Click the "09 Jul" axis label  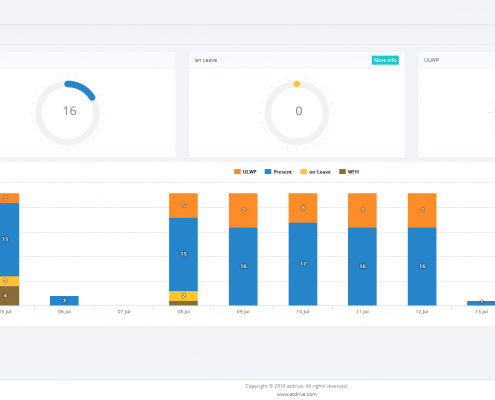[x=243, y=312]
